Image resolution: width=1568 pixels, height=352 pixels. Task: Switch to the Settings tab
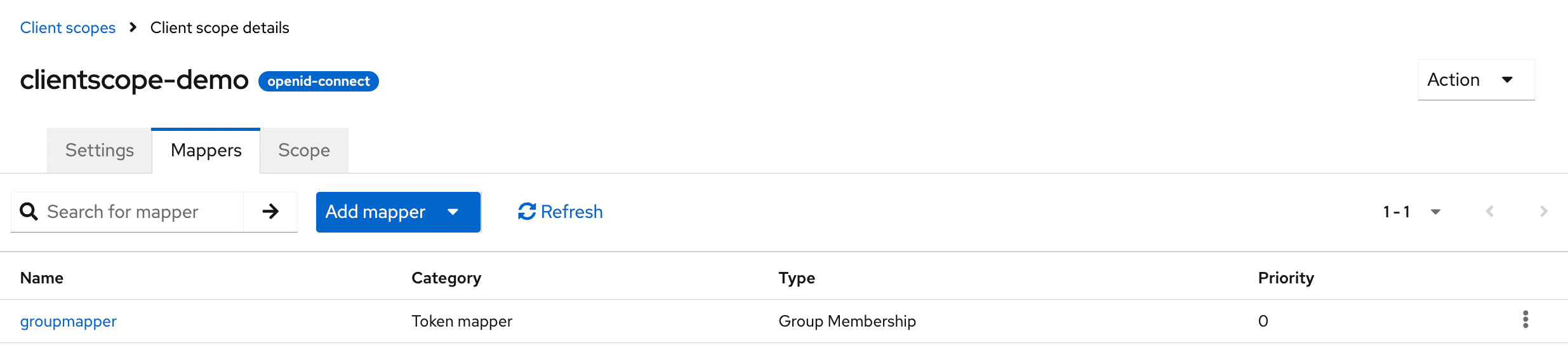point(100,151)
